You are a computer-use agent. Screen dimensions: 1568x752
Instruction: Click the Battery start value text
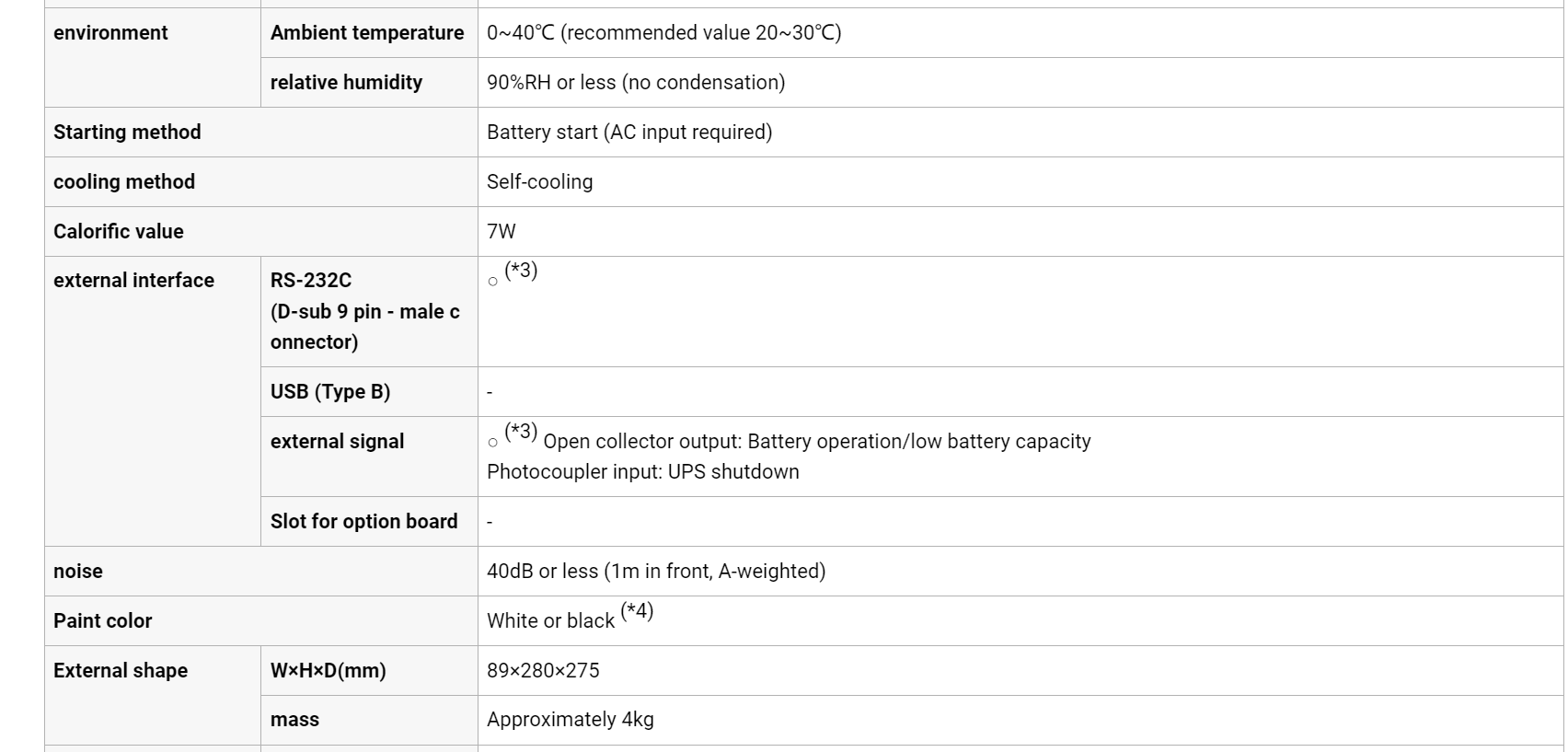629,133
